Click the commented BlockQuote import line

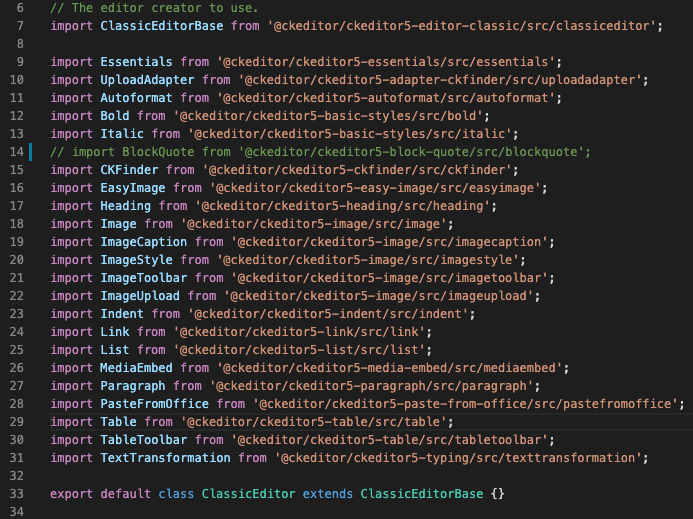[320, 152]
